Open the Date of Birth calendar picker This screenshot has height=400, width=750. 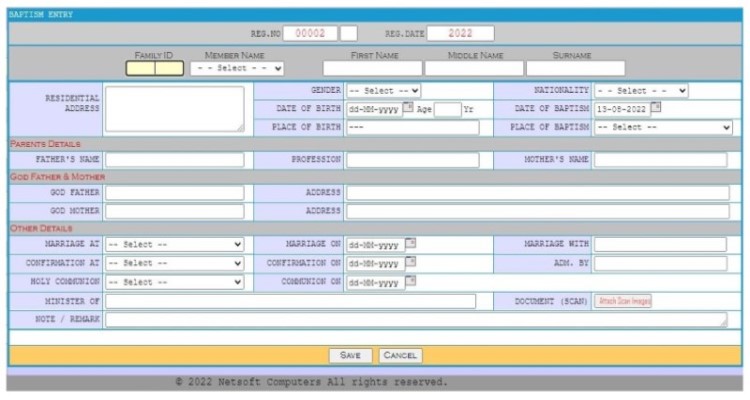(408, 108)
